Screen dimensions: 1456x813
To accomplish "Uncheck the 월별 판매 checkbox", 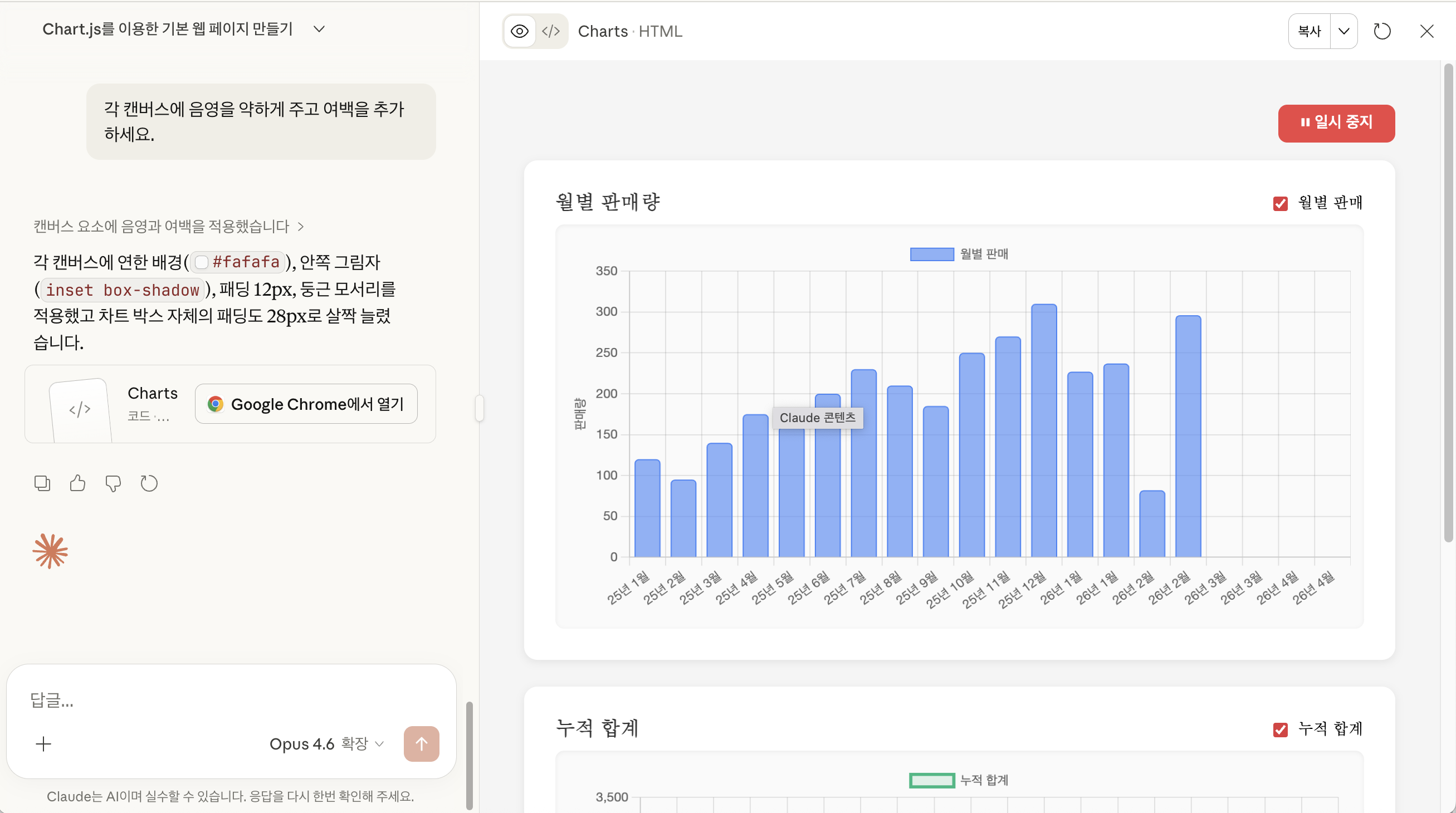I will click(1280, 203).
